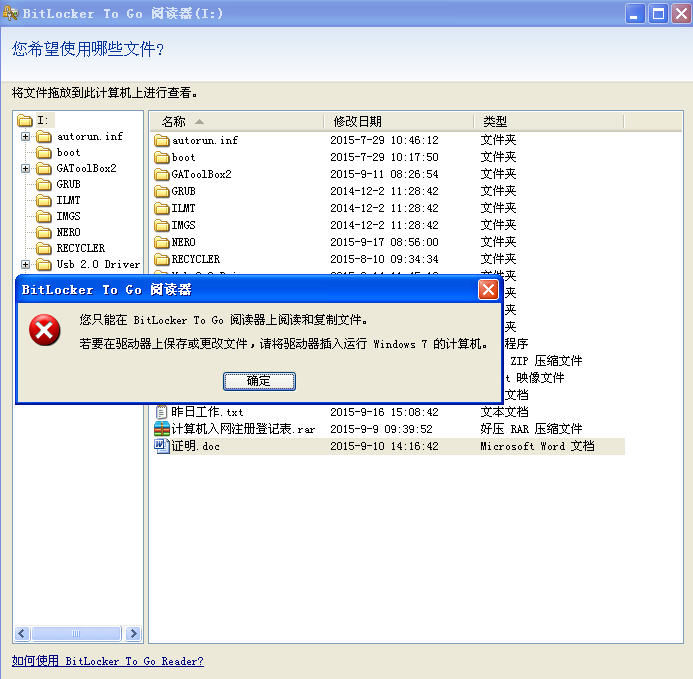Image resolution: width=693 pixels, height=679 pixels.
Task: Sort by the 修改日期 column header
Action: click(399, 121)
